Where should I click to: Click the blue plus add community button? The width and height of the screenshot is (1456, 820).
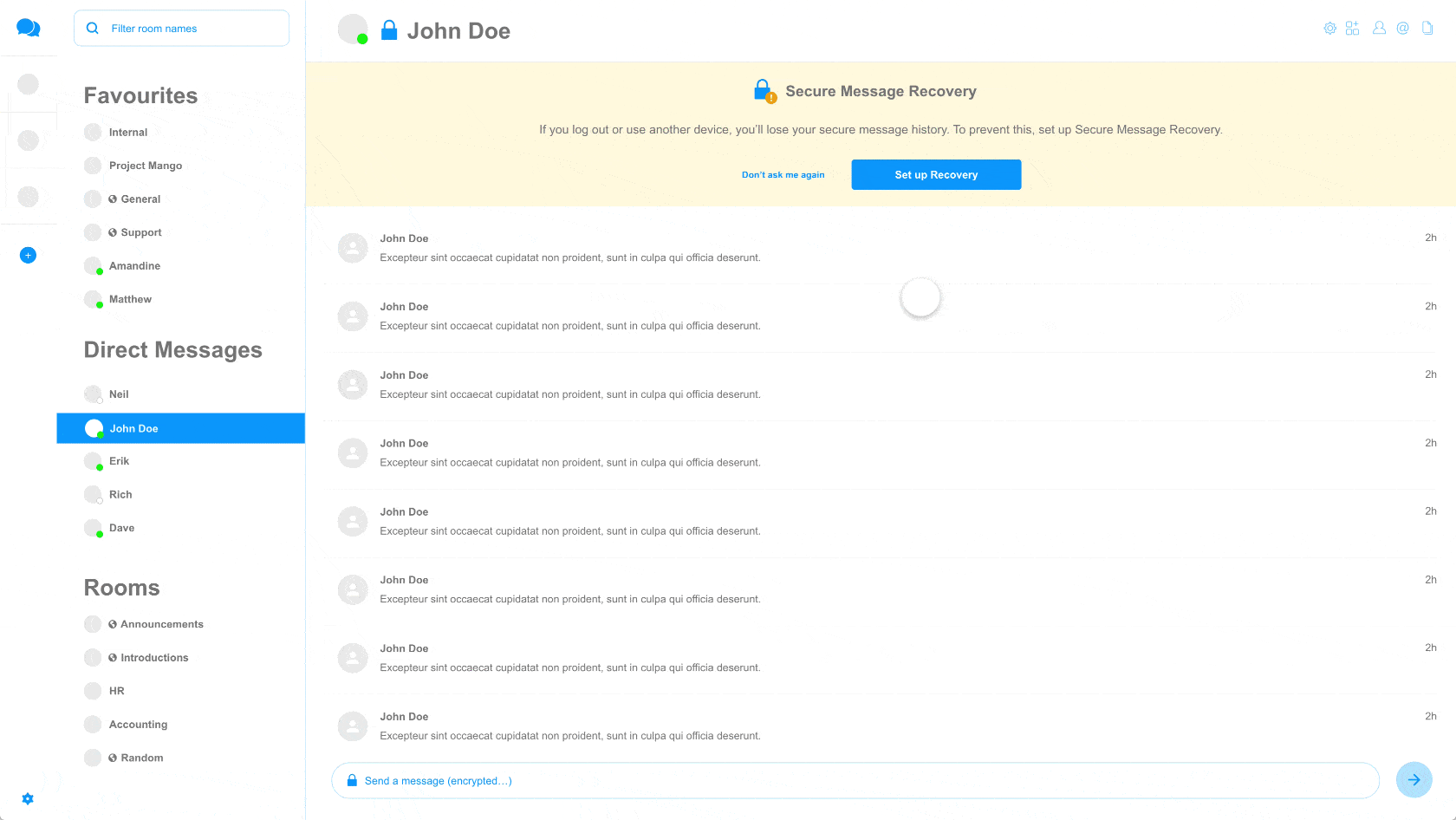pos(28,256)
